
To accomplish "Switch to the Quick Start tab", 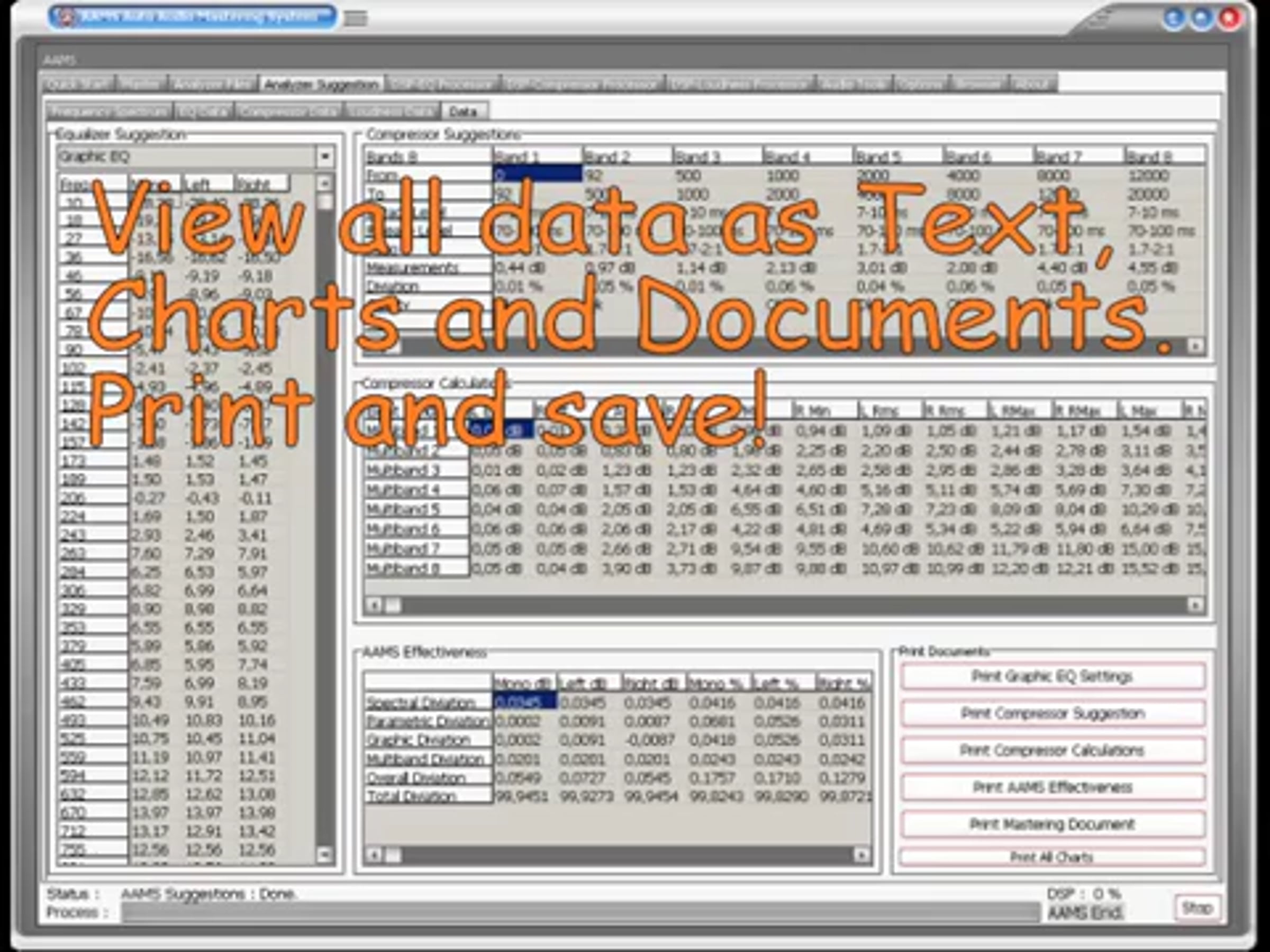I will [77, 84].
